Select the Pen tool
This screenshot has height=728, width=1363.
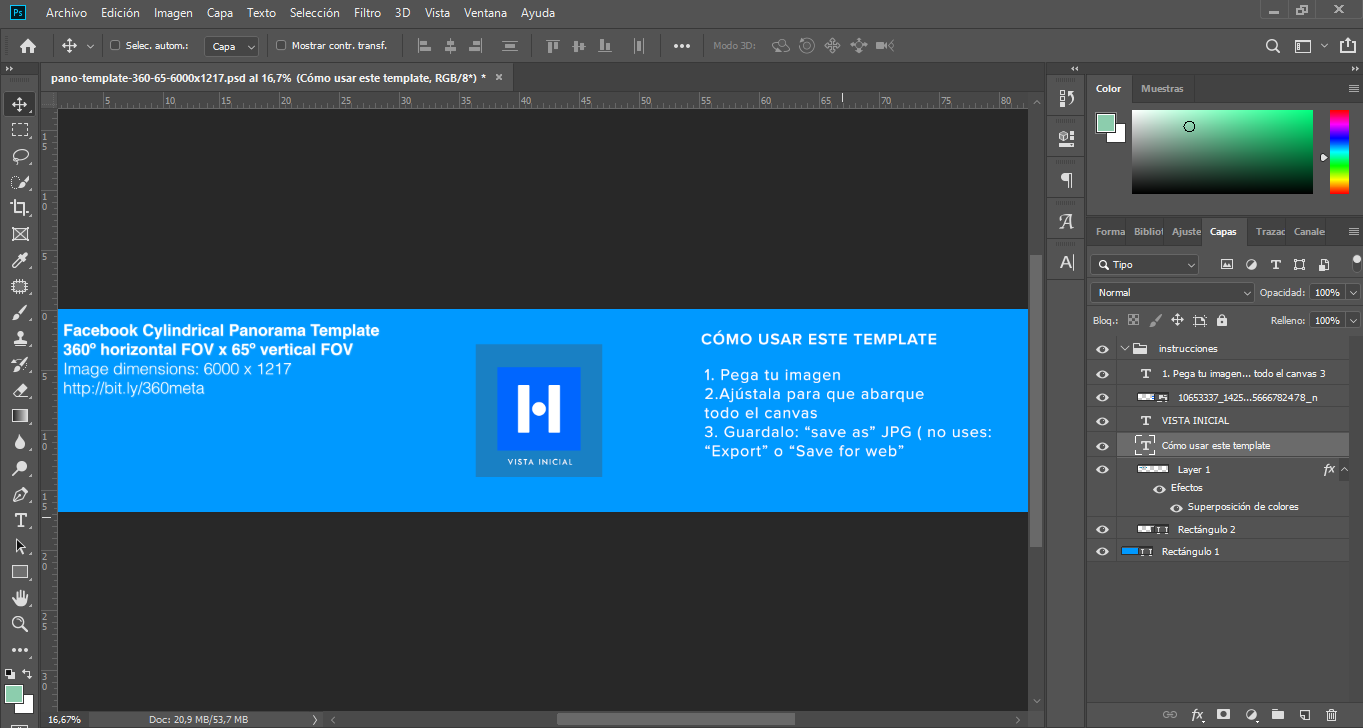(20, 494)
